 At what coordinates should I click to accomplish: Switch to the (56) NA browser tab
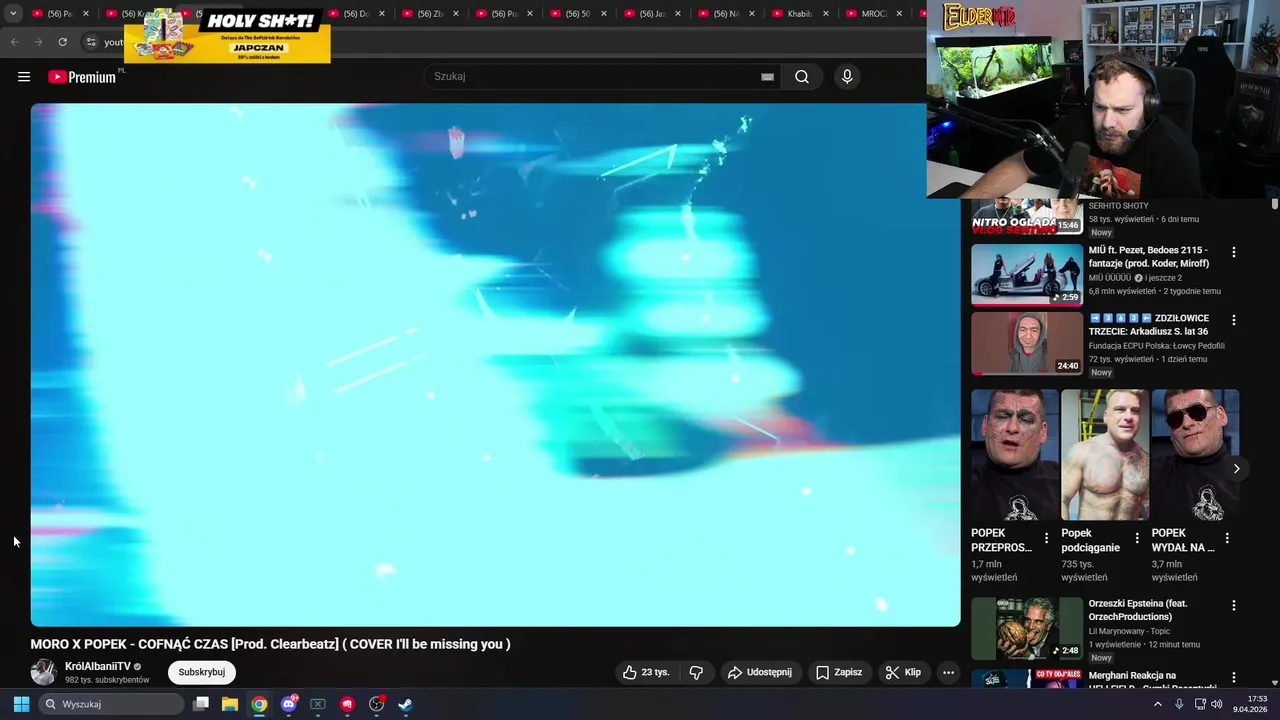tap(726, 14)
